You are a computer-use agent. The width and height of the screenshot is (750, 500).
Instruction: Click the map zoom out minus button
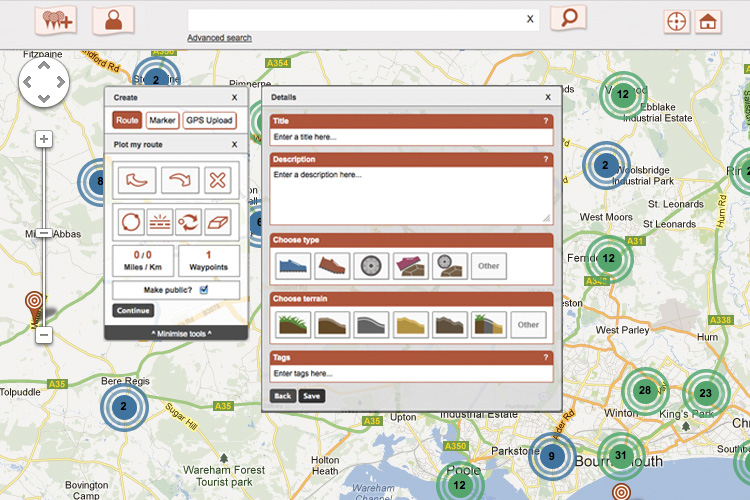coord(43,335)
